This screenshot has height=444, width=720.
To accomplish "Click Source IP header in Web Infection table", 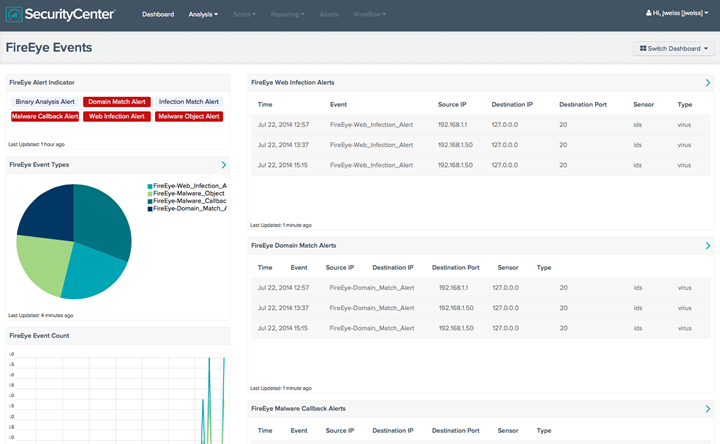I will [x=452, y=105].
